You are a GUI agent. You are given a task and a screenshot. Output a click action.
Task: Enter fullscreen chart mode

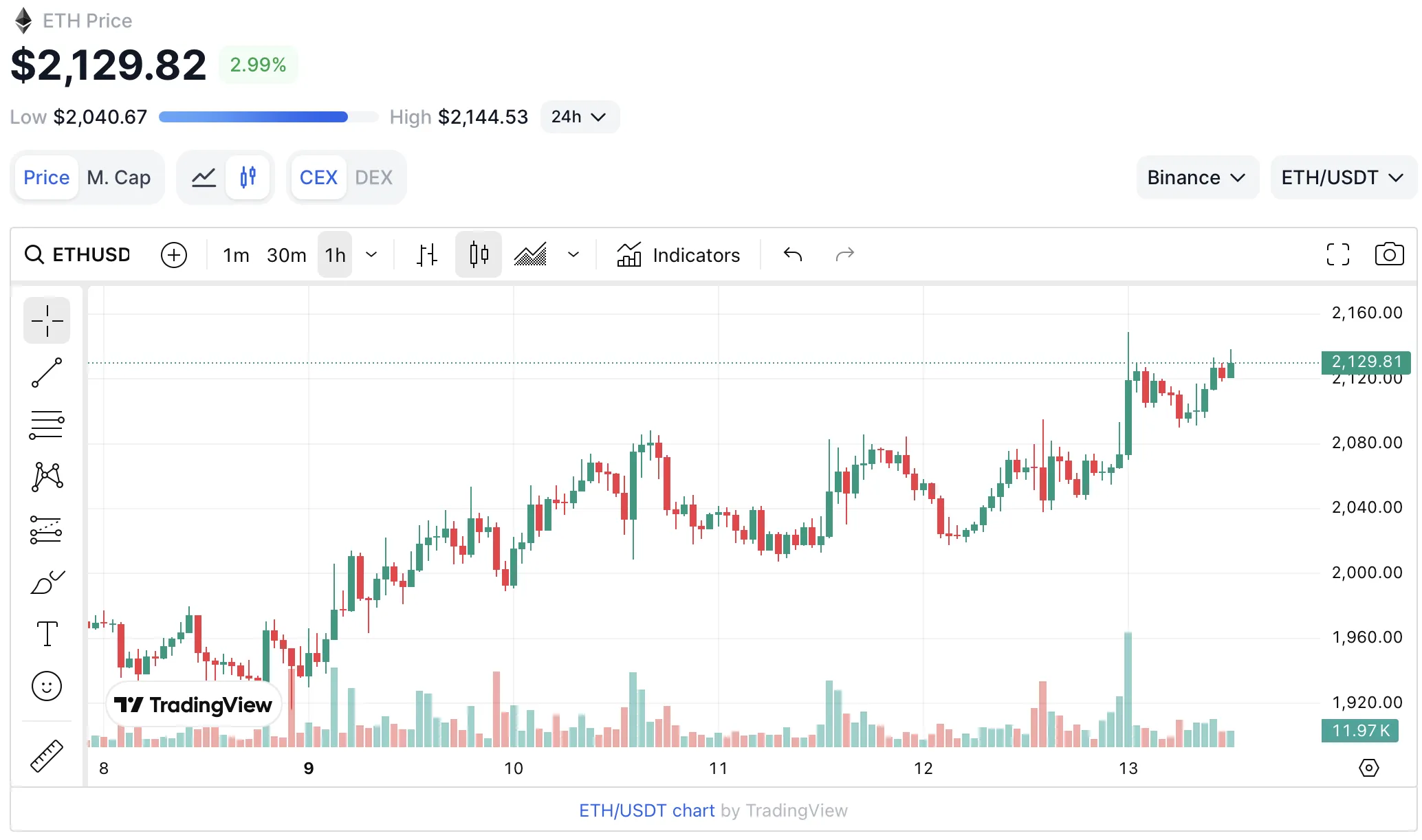(x=1337, y=254)
